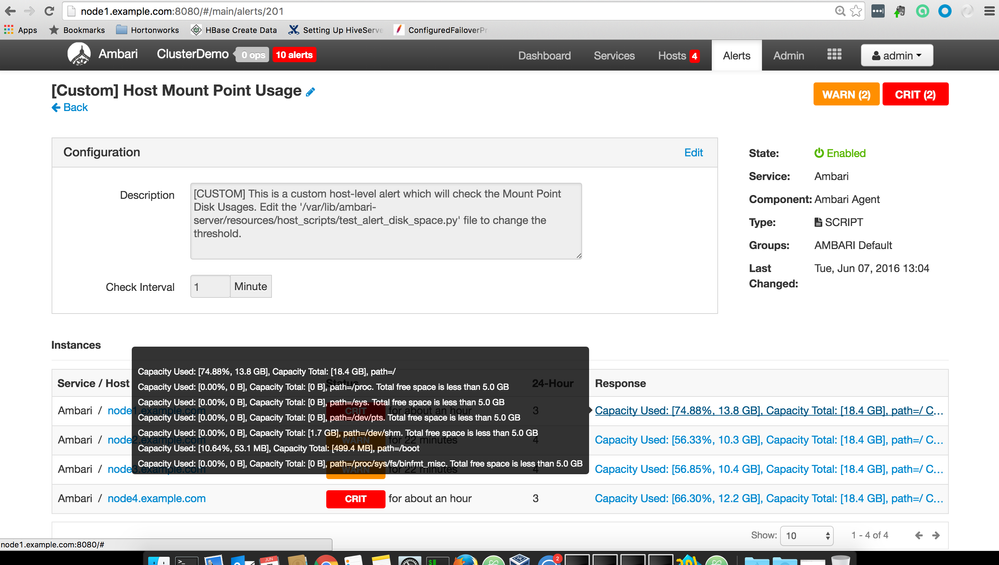Click the Service / Host column header

pos(93,383)
